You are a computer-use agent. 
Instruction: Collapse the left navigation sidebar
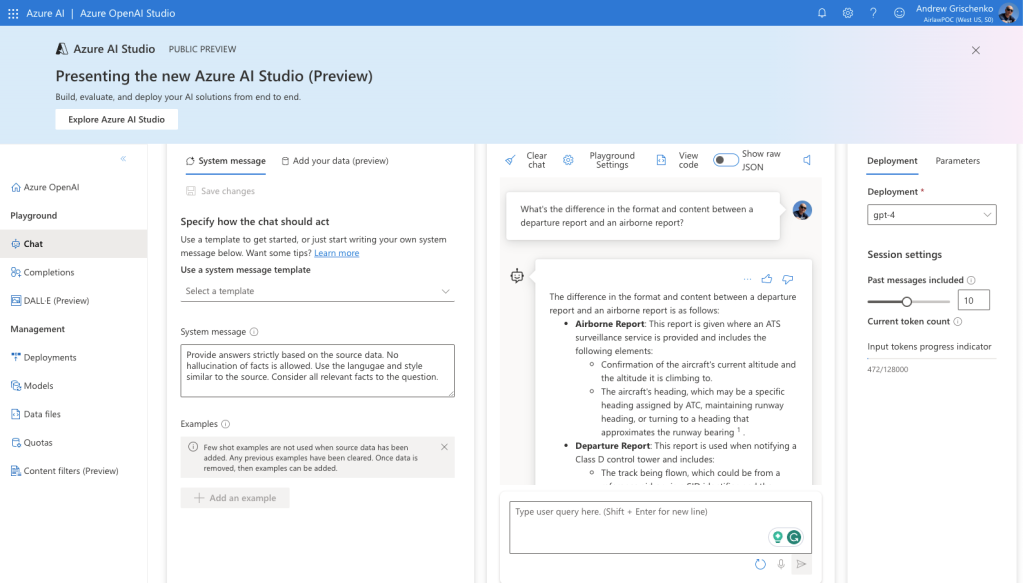124,158
